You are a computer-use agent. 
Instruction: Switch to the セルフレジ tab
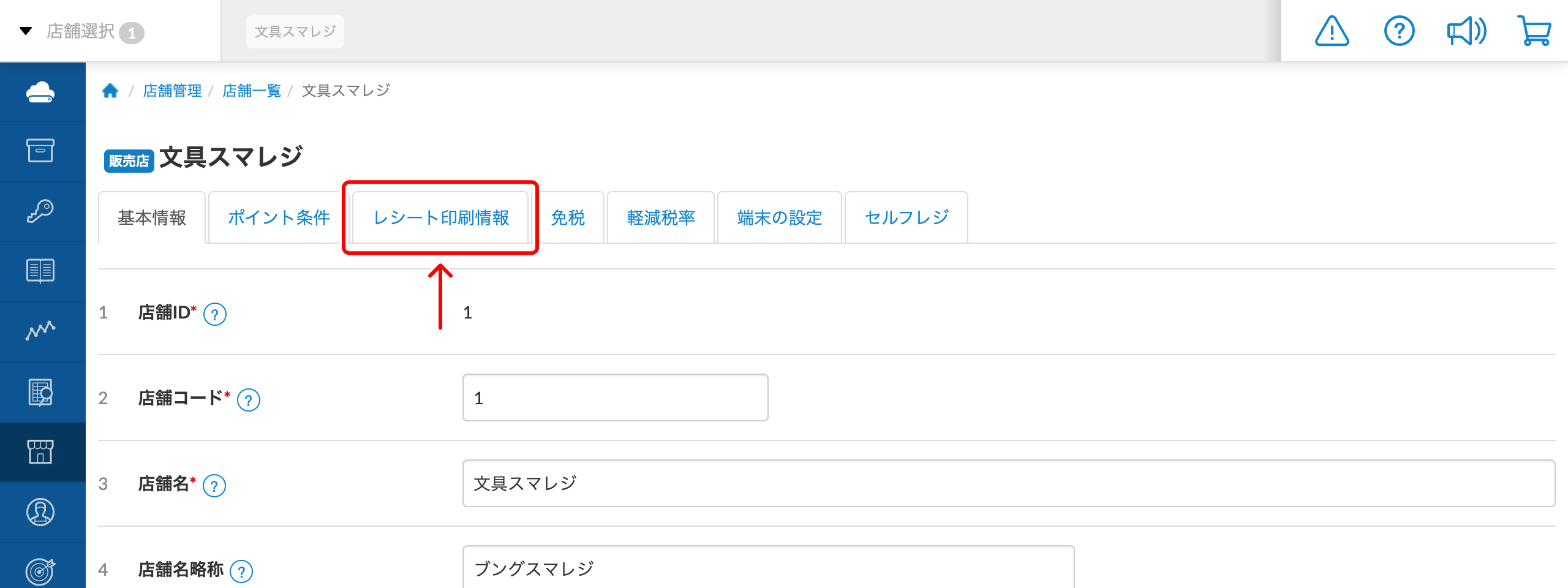click(x=907, y=217)
